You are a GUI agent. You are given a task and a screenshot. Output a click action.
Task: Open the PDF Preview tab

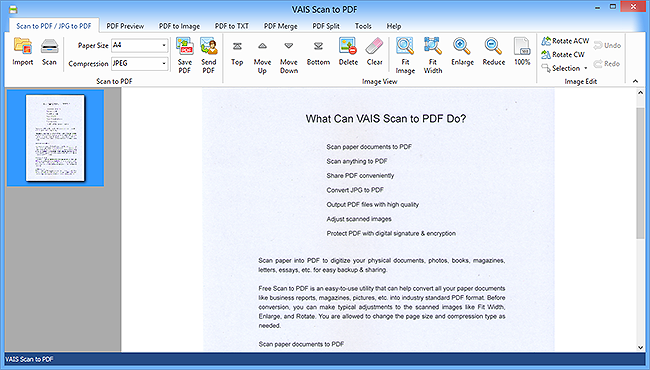(125, 26)
